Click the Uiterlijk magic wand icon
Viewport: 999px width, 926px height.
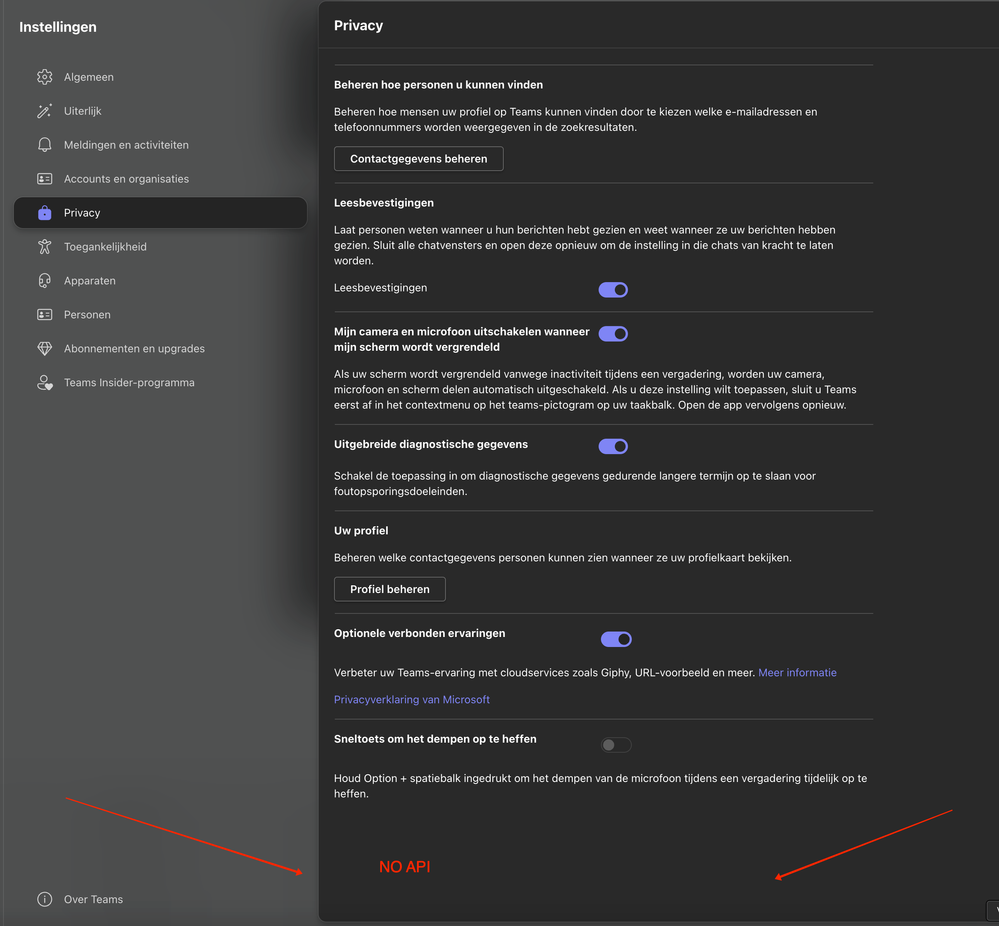coord(45,111)
